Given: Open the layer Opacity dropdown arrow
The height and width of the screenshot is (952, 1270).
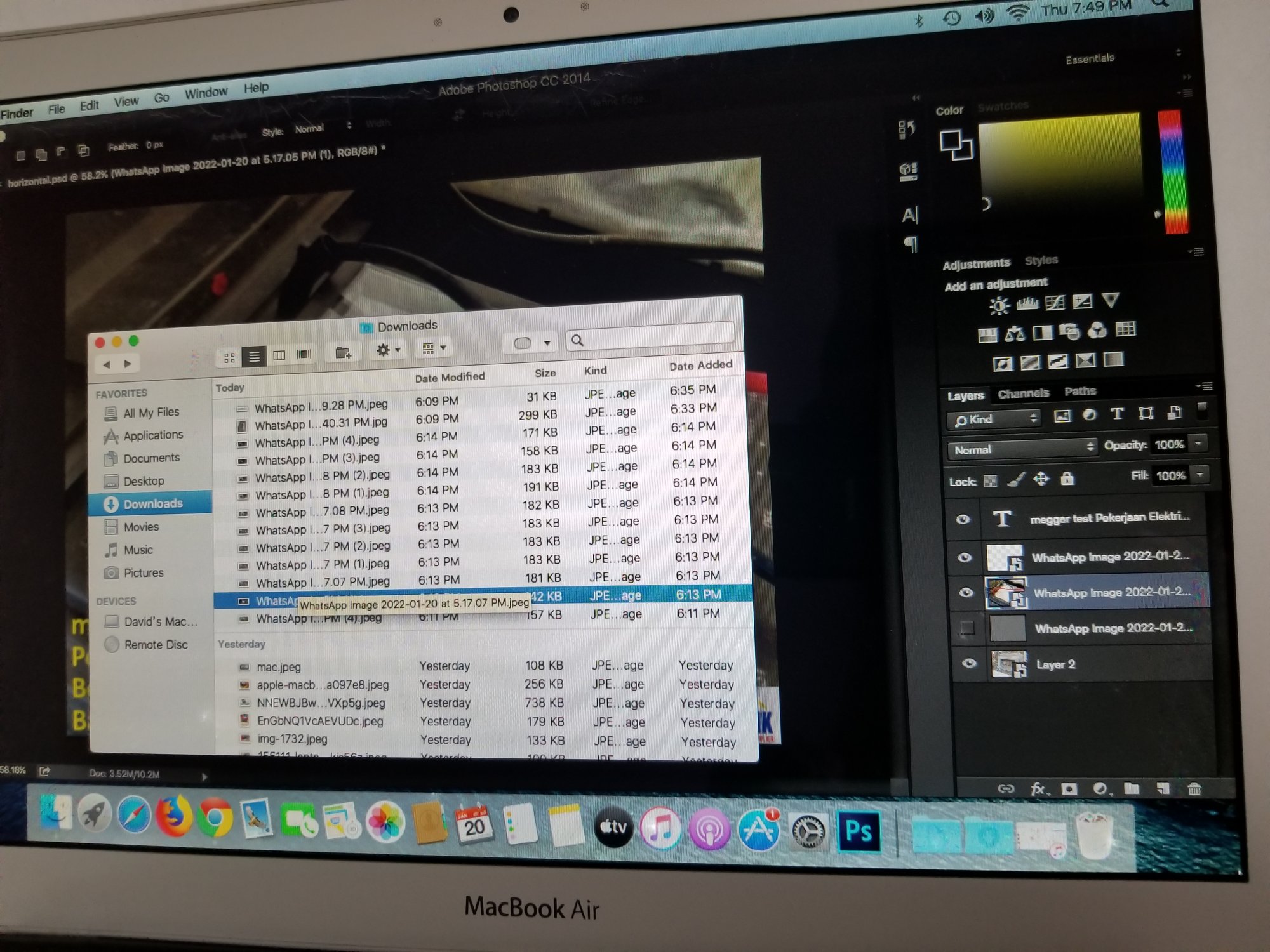Looking at the screenshot, I should pos(1199,444).
